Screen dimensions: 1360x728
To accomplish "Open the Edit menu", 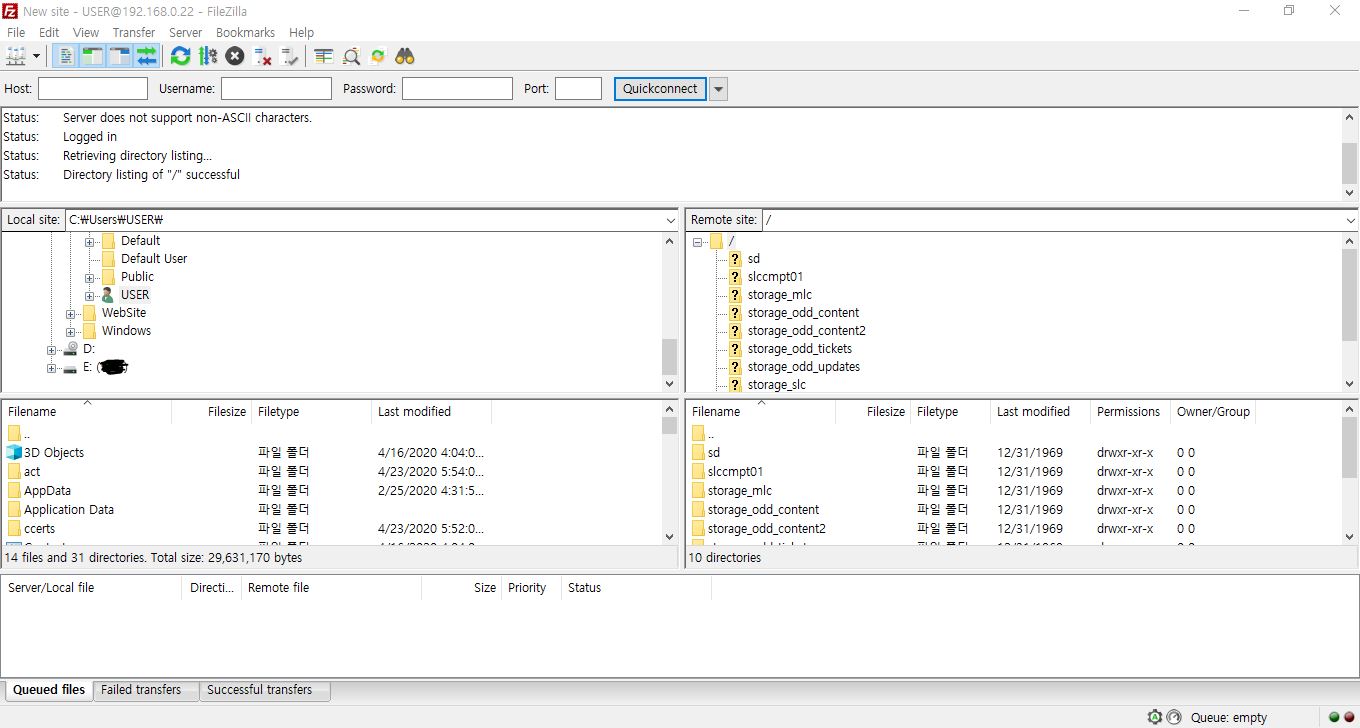I will pos(49,32).
